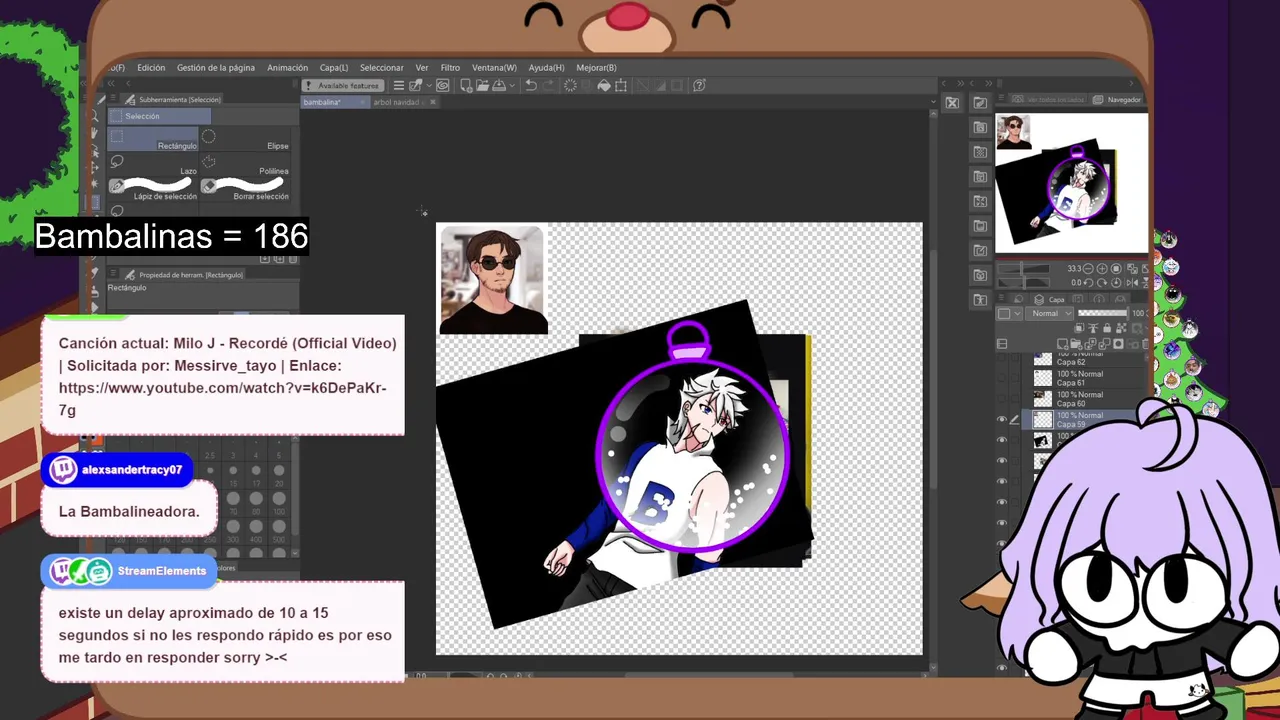
Task: Toggle eye icon of layer below Capa 59
Action: [x=1001, y=440]
